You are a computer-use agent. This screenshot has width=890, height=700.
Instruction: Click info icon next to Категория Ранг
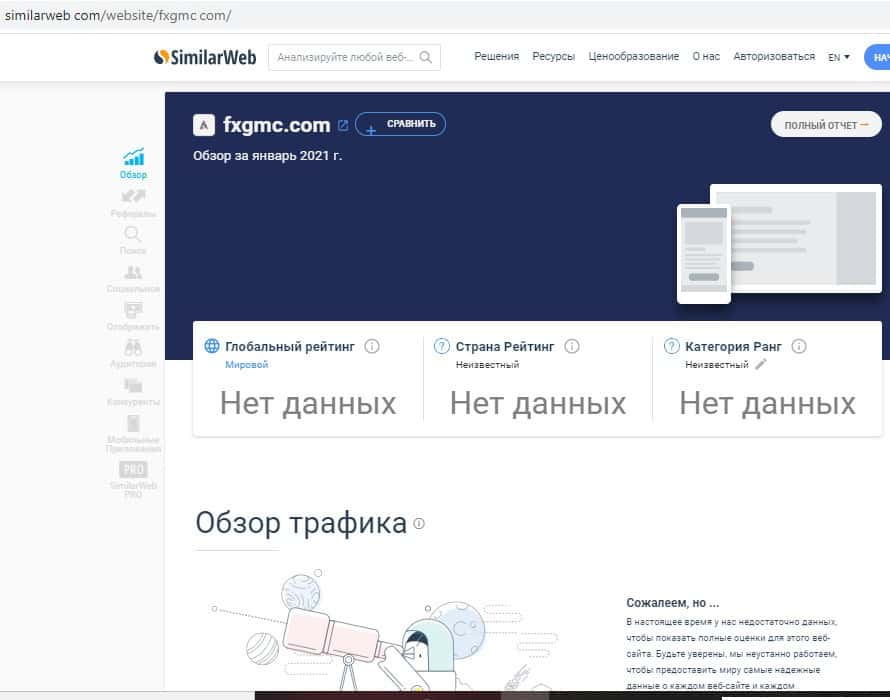(x=799, y=346)
